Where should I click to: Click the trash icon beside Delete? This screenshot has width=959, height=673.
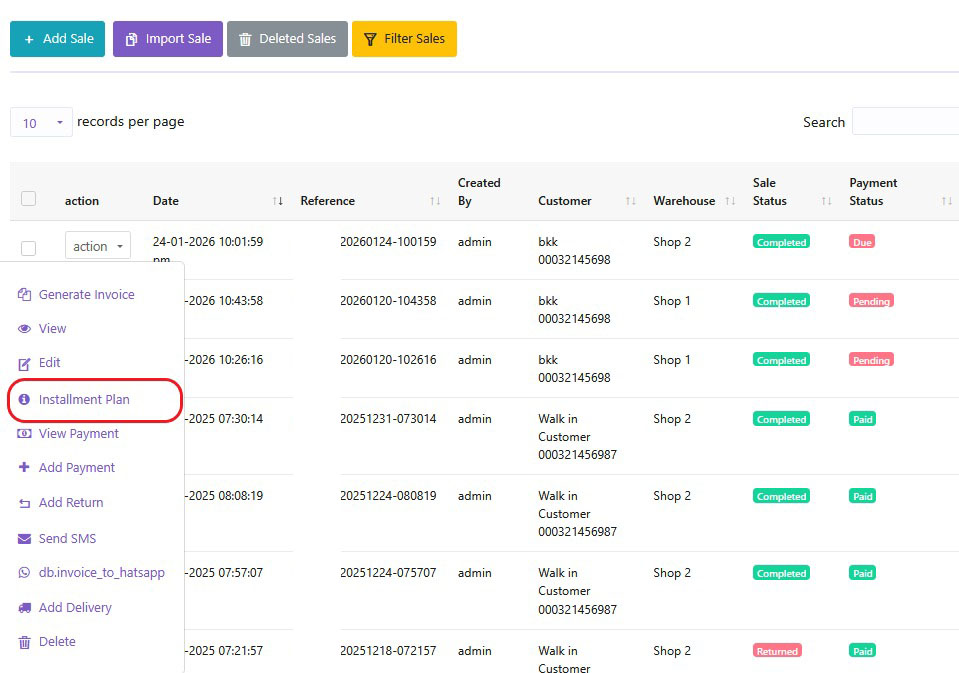25,643
